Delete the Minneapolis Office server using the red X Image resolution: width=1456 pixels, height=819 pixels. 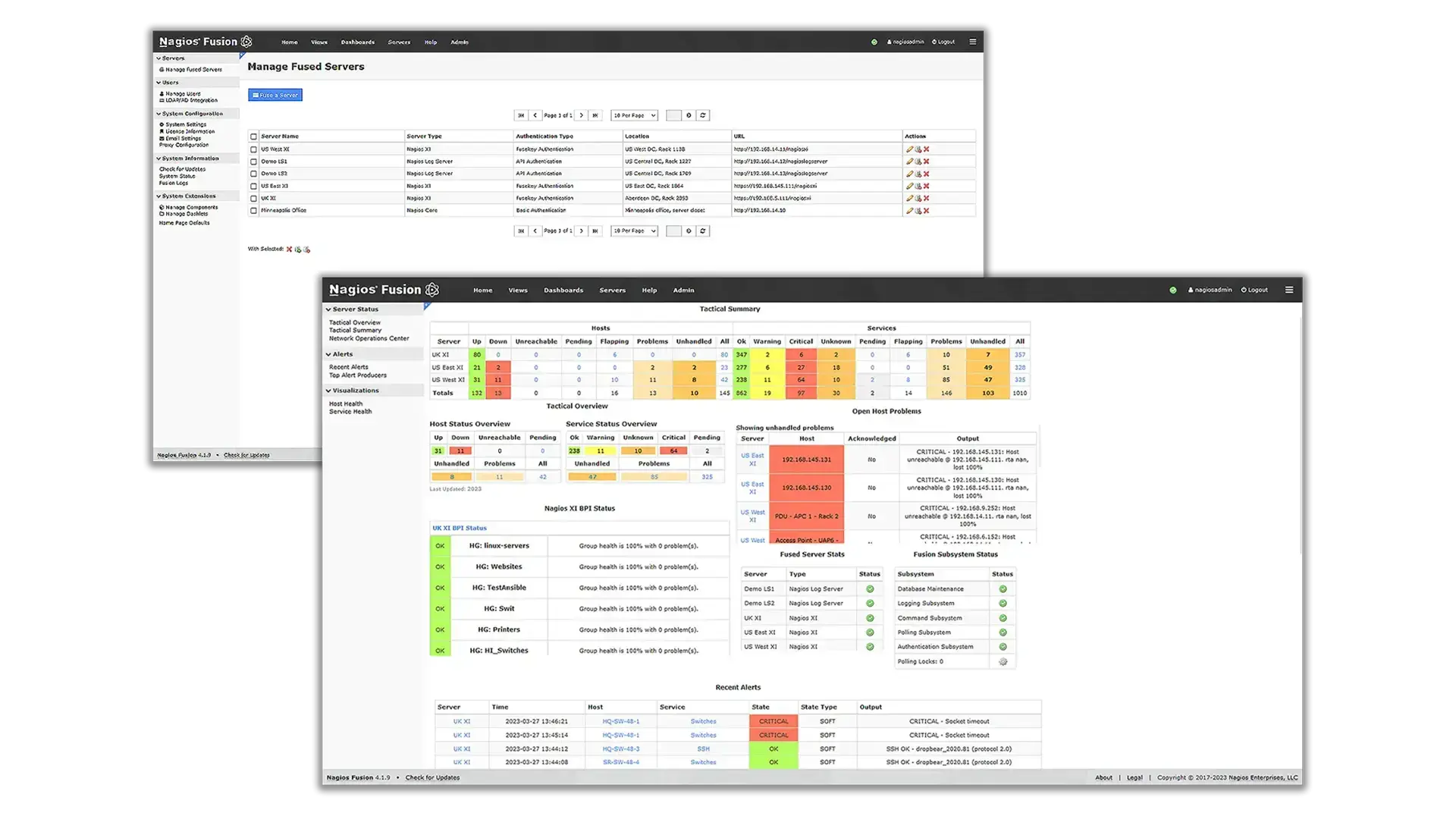point(926,211)
